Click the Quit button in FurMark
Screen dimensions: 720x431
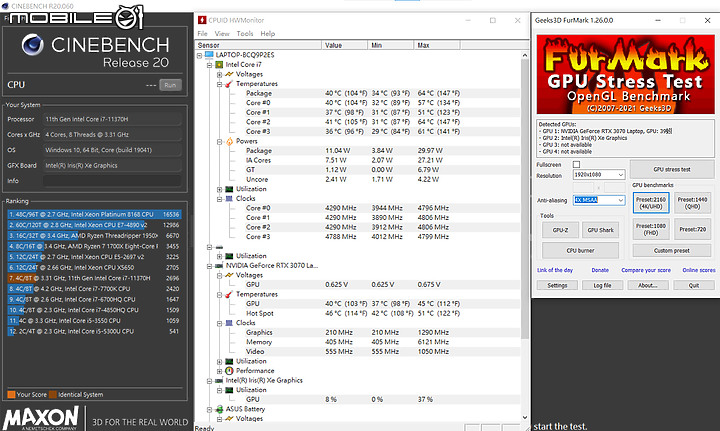(x=694, y=285)
